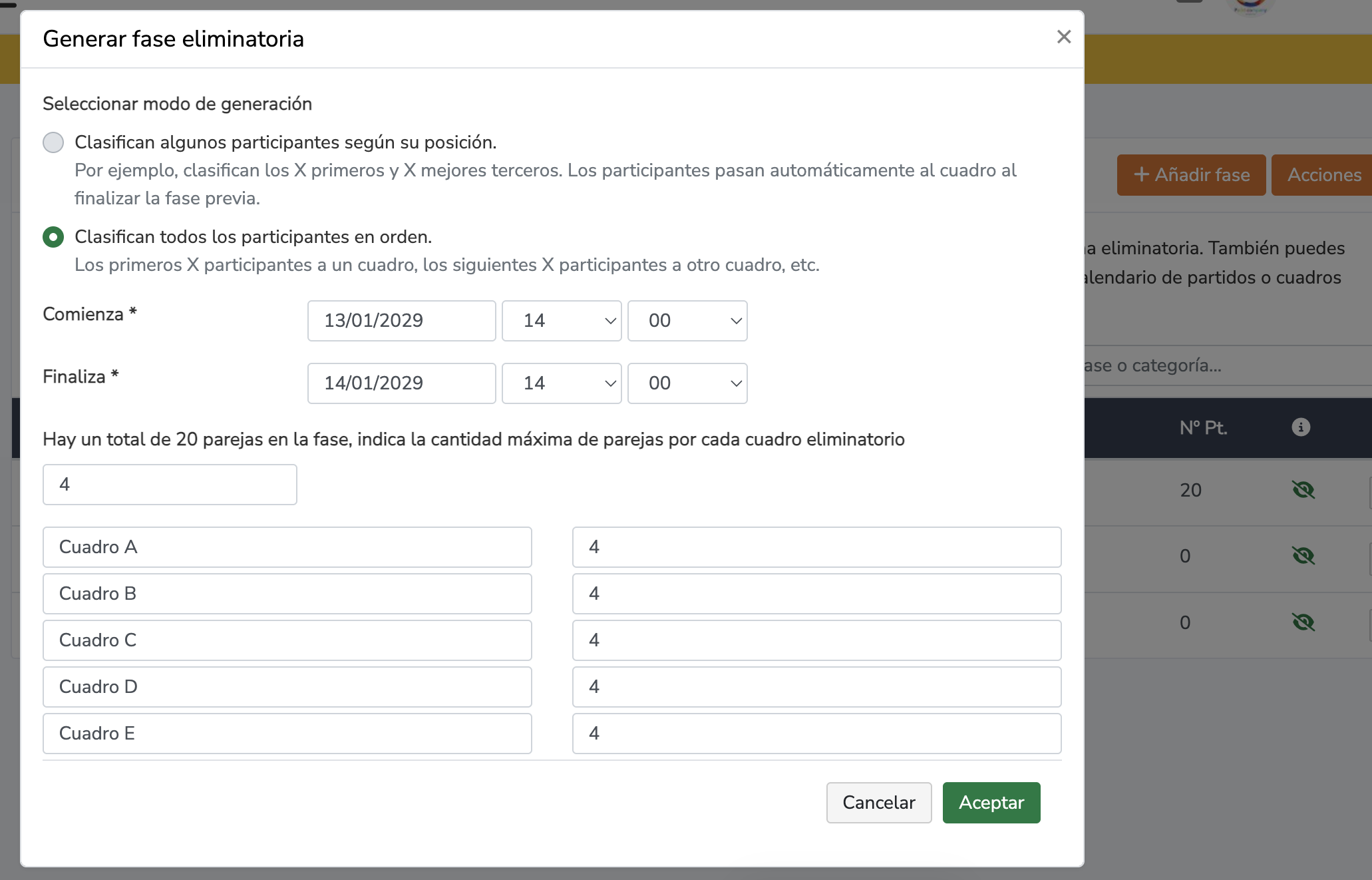The height and width of the screenshot is (880, 1372).
Task: Open the Comienza hour dropdown
Action: click(561, 321)
